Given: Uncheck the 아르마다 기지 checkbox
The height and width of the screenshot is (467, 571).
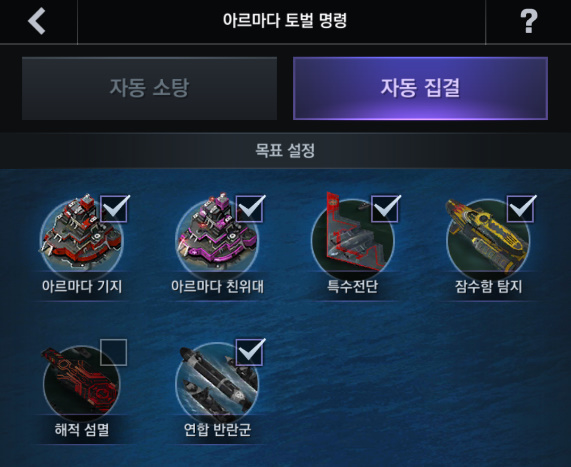Looking at the screenshot, I should (x=114, y=209).
